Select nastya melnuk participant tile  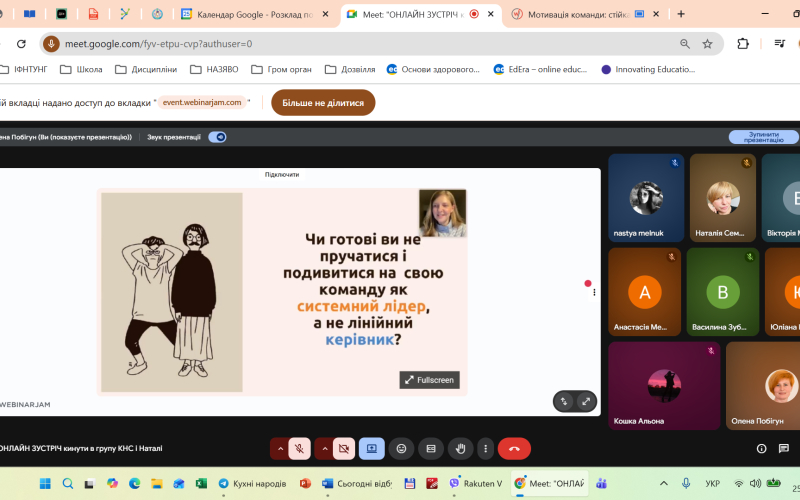(645, 198)
